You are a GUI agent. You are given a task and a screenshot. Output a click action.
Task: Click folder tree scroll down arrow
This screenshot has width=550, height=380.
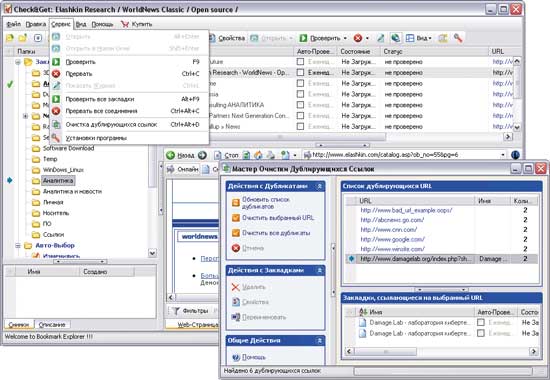[152, 253]
